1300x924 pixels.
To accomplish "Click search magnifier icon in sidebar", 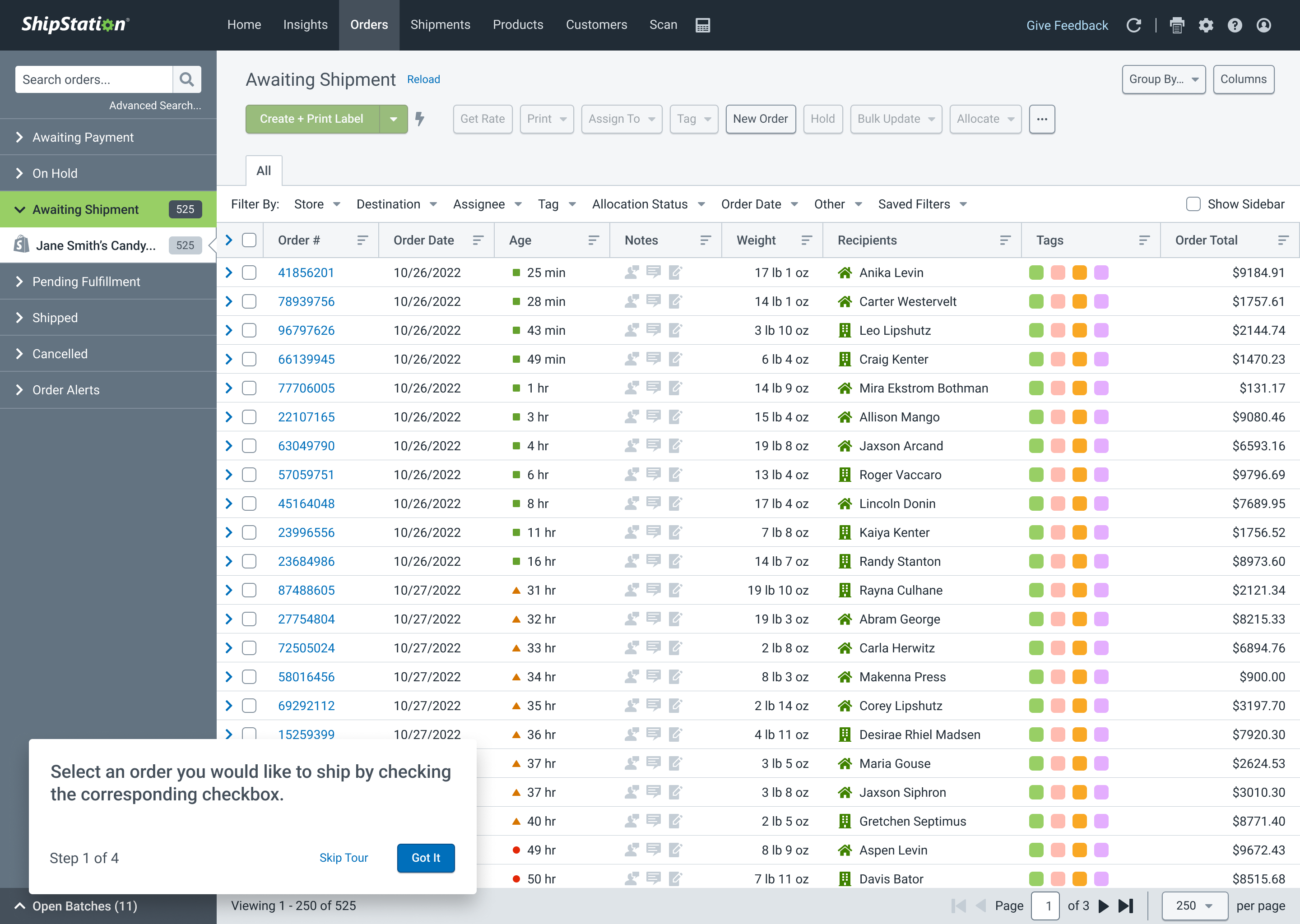I will (187, 80).
